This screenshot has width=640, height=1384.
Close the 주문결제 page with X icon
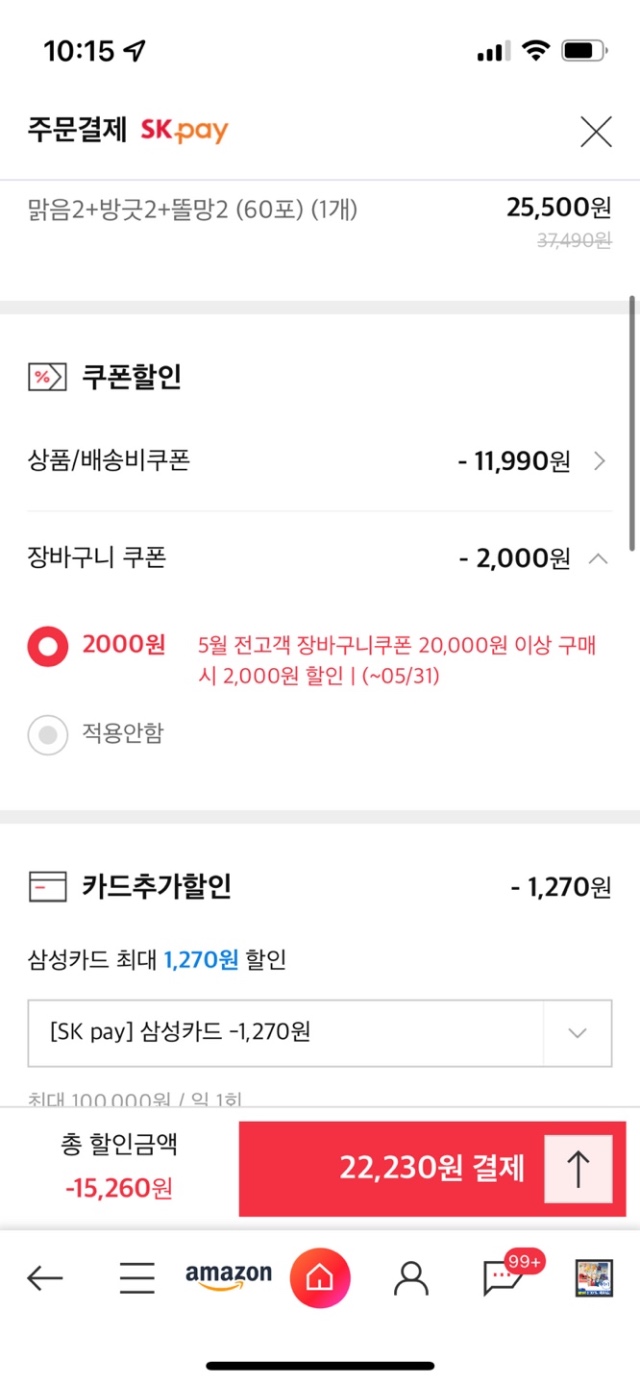coord(596,131)
